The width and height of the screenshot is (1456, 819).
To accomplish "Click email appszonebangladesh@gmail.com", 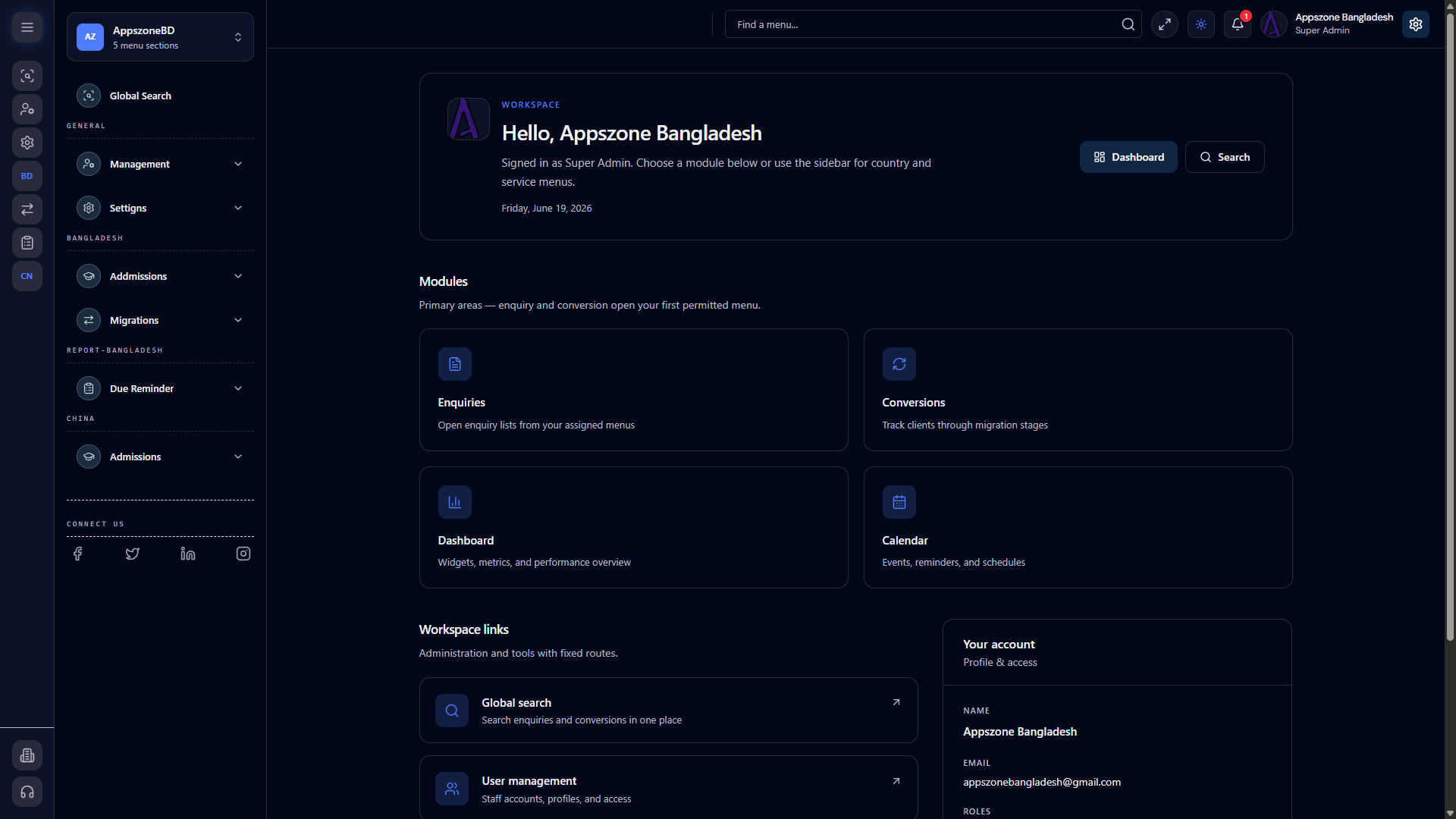I will [1041, 782].
